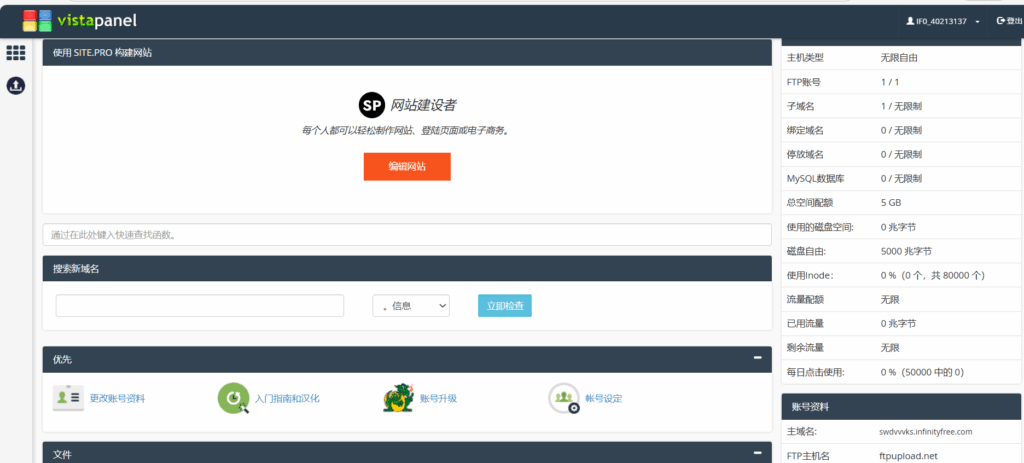Click the upload icon in sidebar
Viewport: 1024px width, 463px height.
click(x=16, y=86)
